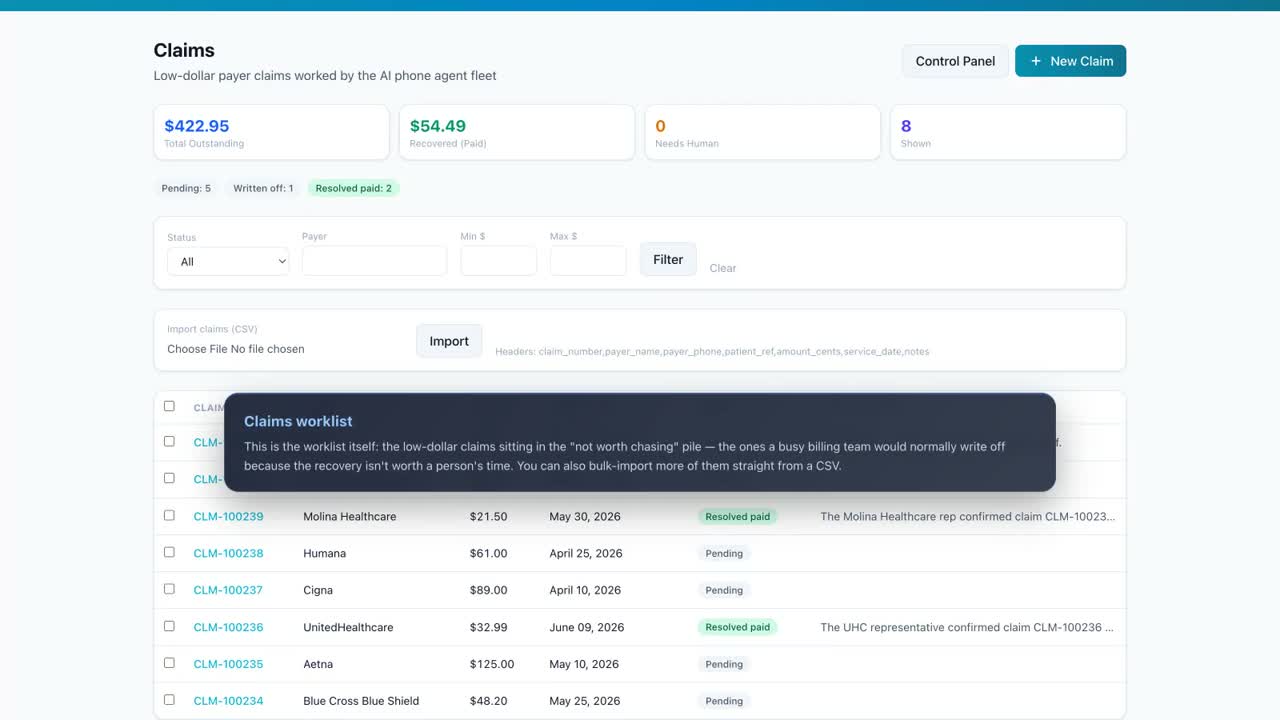Click the Shown count card

(x=1008, y=132)
